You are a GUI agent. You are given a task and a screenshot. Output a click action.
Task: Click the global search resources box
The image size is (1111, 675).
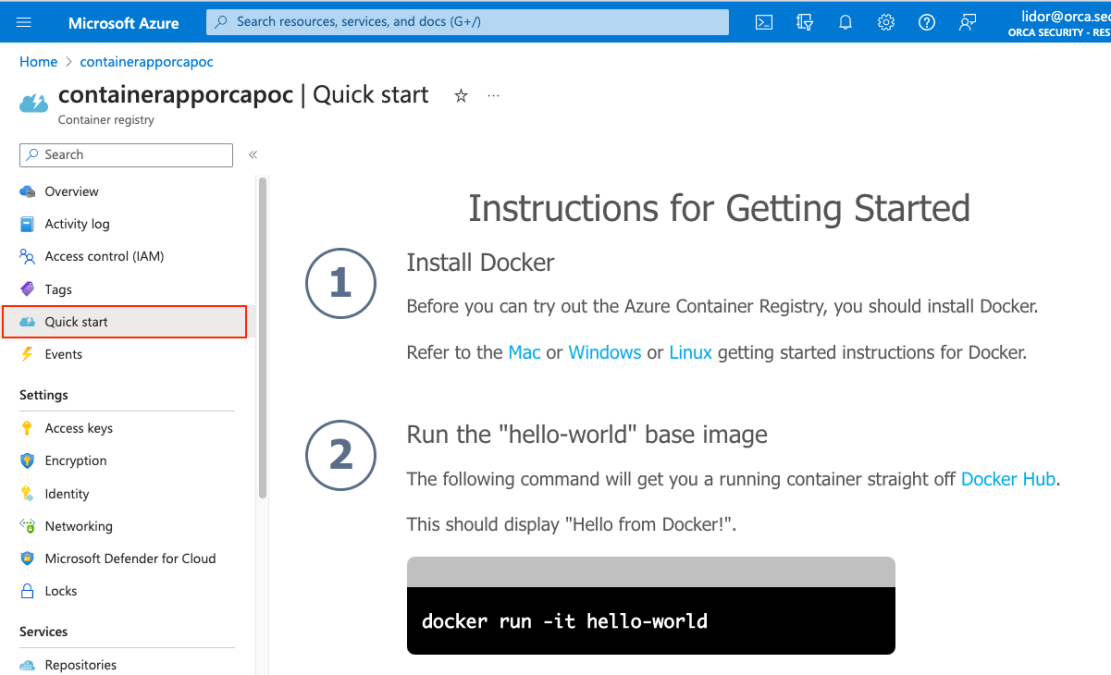click(x=467, y=22)
